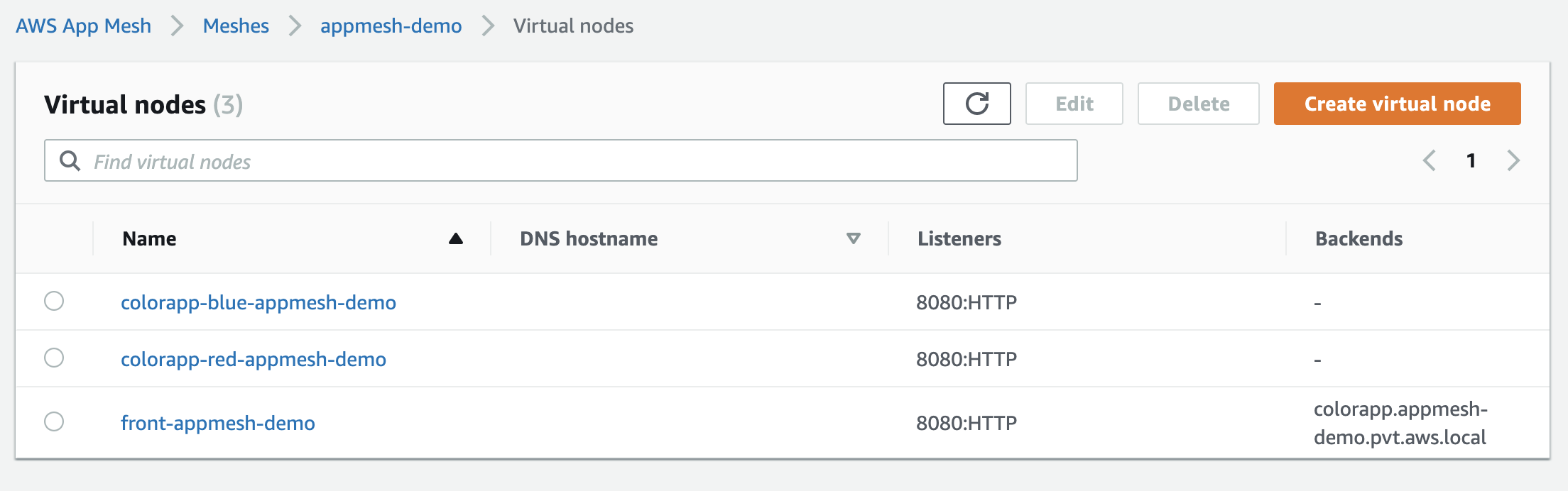Select front-appmesh-demo radio button
Screen dimensions: 1568x491
click(x=54, y=422)
